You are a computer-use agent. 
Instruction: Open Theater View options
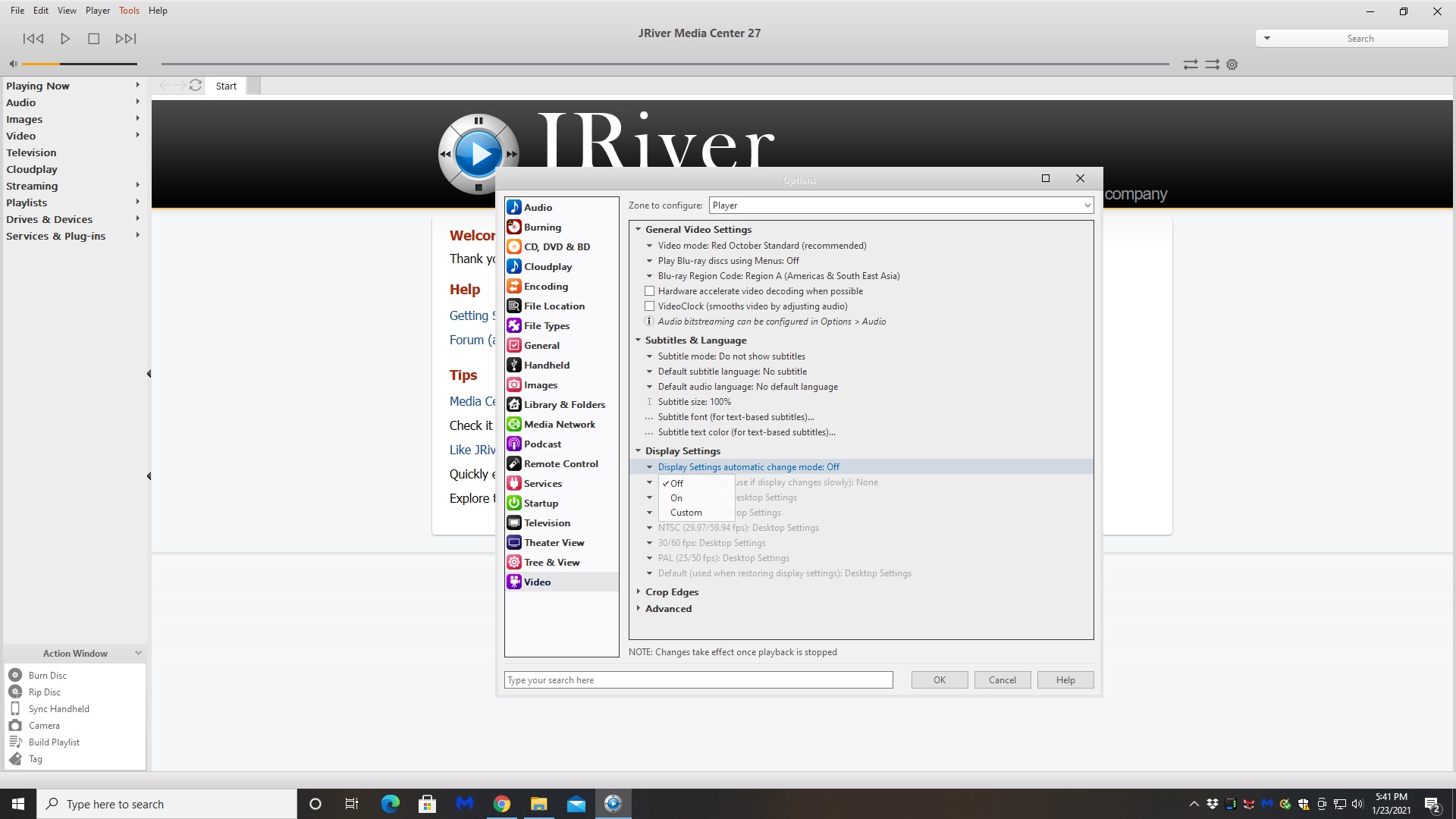click(561, 542)
